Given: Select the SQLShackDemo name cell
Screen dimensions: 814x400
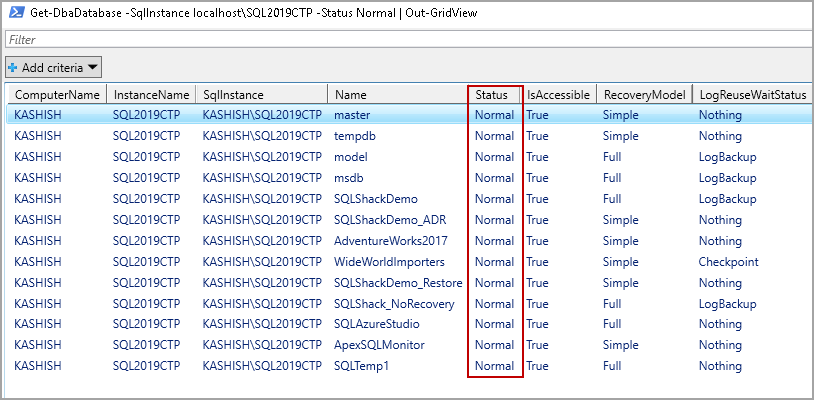Looking at the screenshot, I should (x=376, y=199).
